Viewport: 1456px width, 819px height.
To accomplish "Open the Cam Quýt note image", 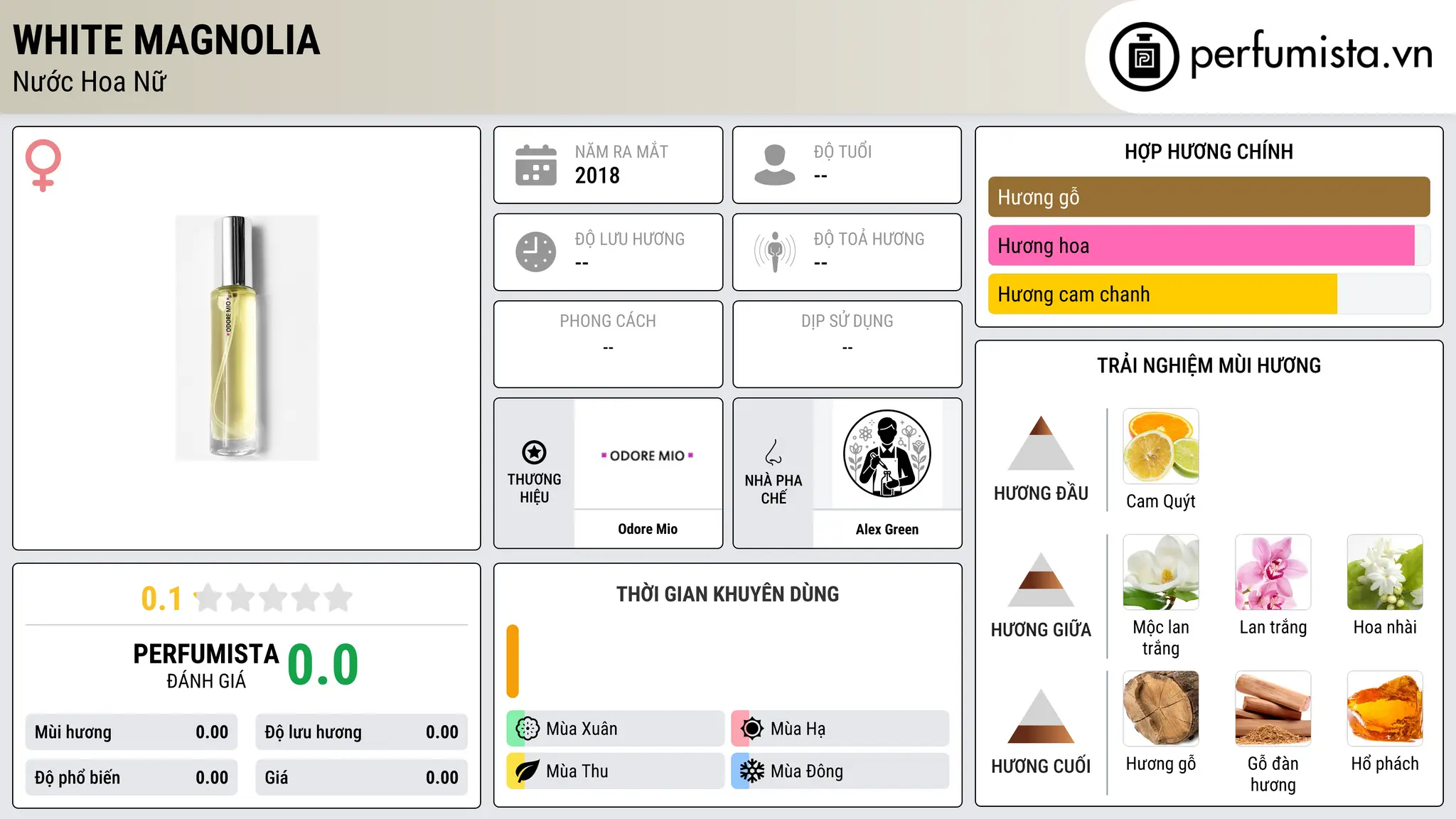I will 1161,446.
